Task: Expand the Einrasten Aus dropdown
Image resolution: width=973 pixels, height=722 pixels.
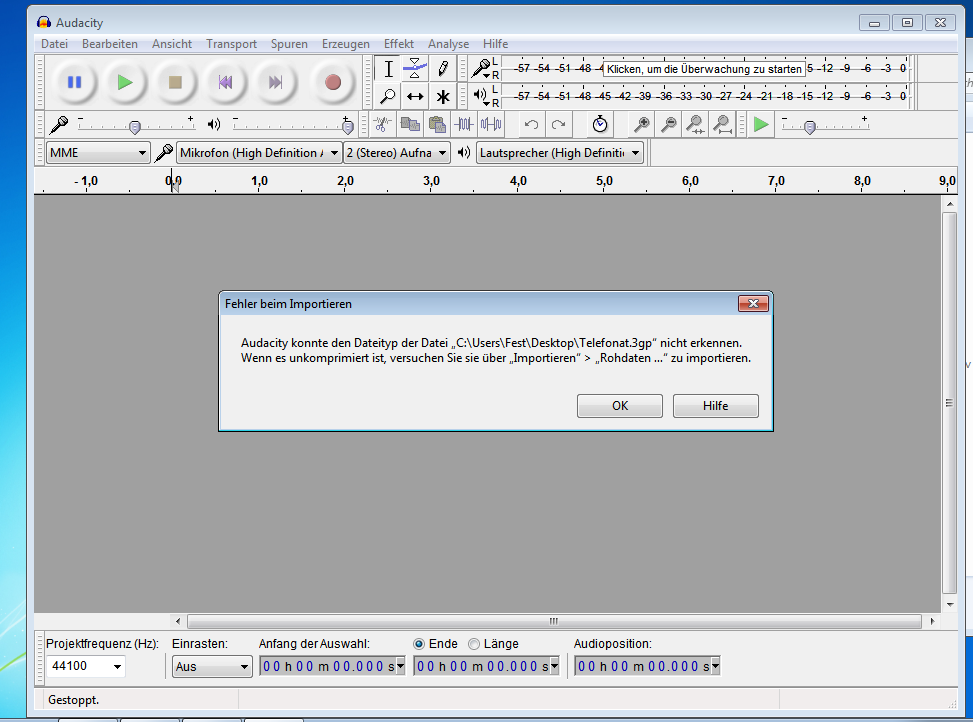Action: [x=212, y=667]
